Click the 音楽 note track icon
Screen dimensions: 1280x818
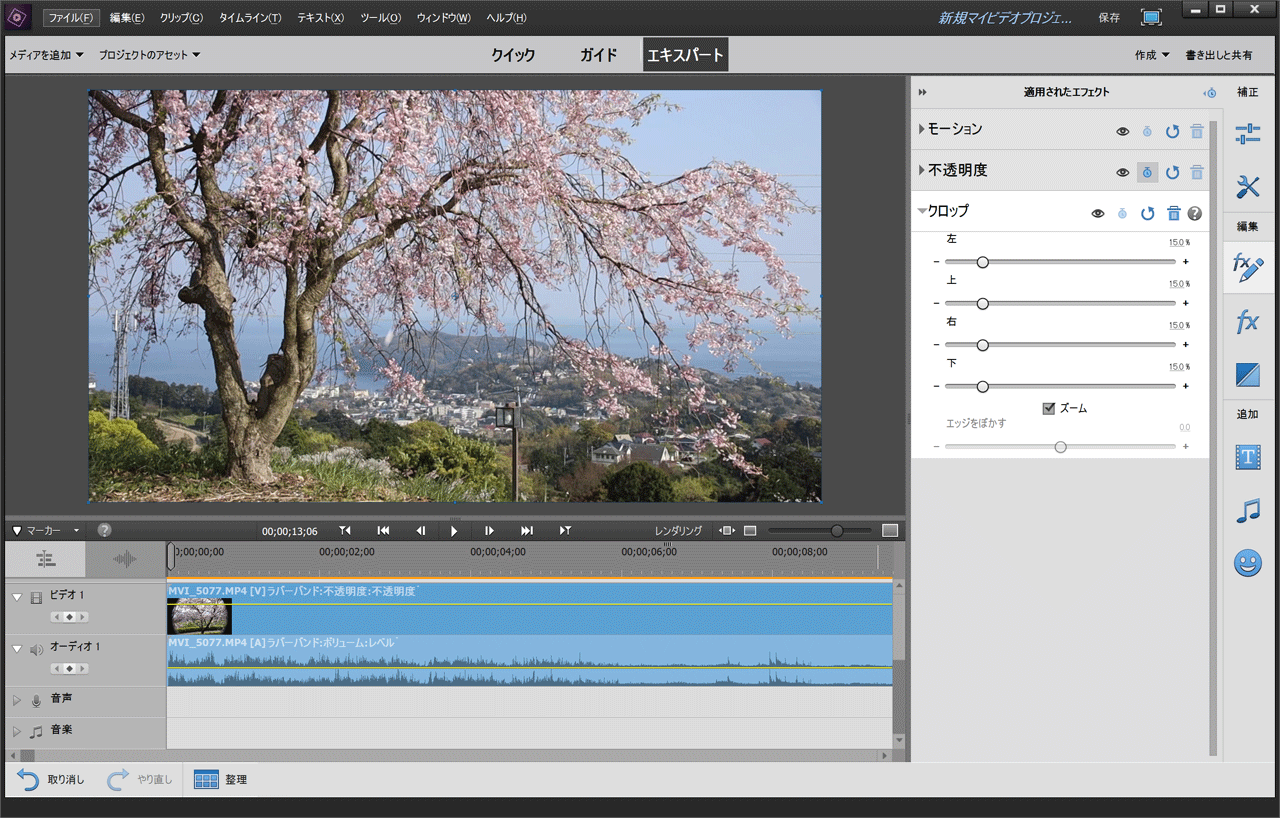(37, 732)
